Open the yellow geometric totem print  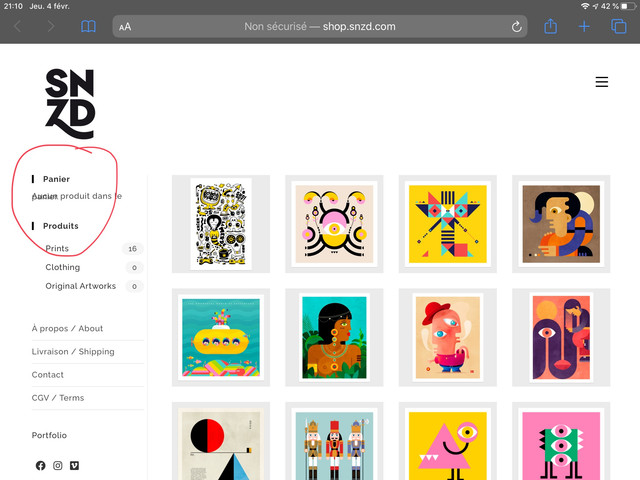(x=448, y=224)
